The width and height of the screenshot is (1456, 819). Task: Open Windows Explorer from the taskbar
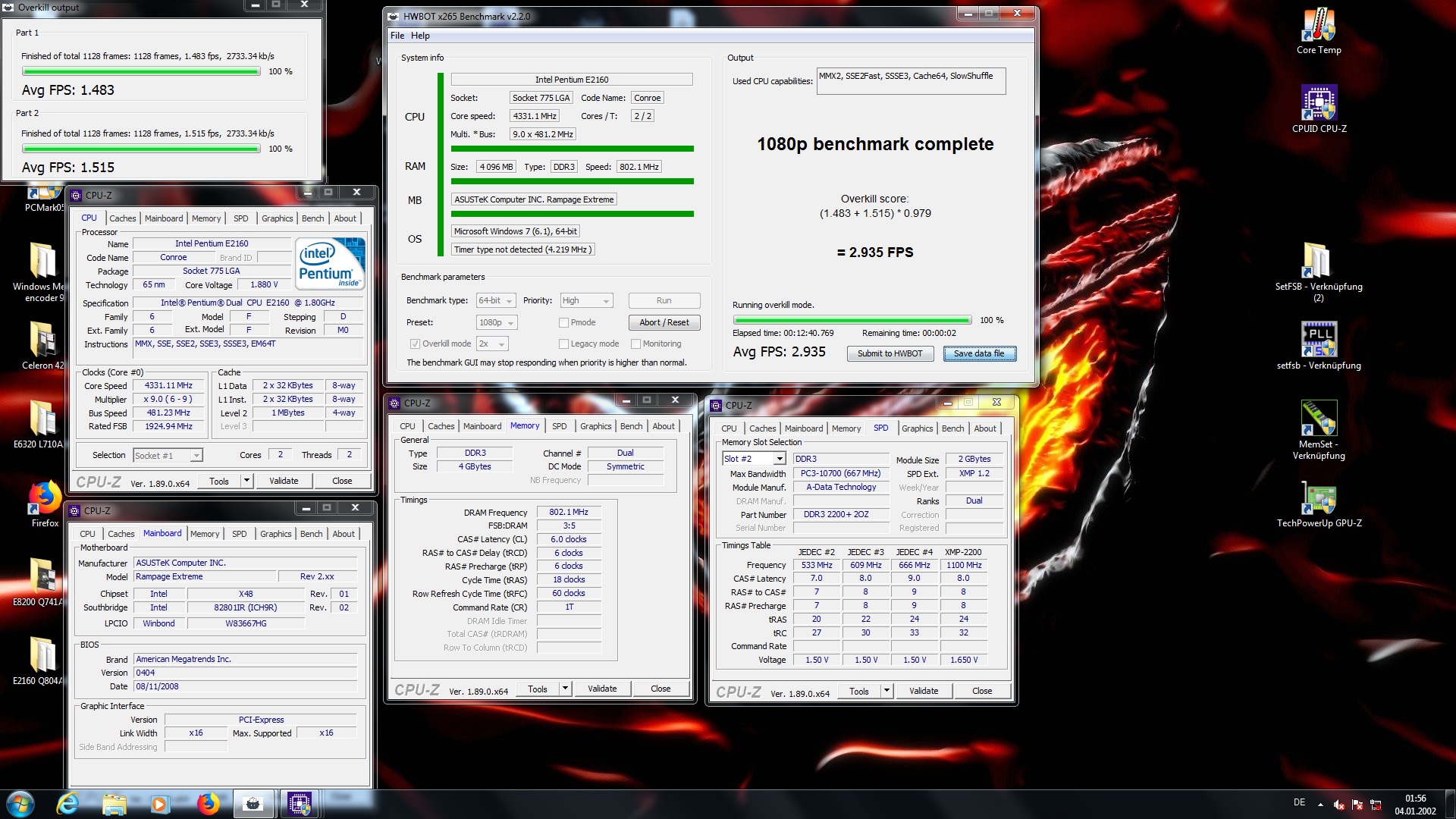pyautogui.click(x=115, y=804)
